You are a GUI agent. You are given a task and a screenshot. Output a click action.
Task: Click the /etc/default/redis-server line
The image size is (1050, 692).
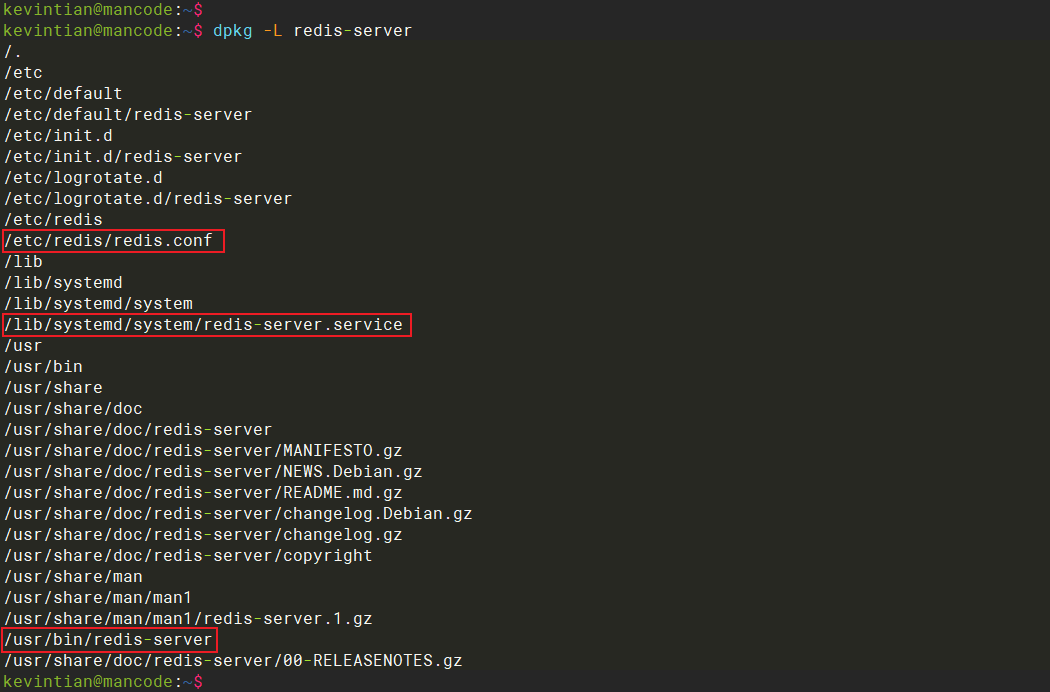(x=128, y=115)
